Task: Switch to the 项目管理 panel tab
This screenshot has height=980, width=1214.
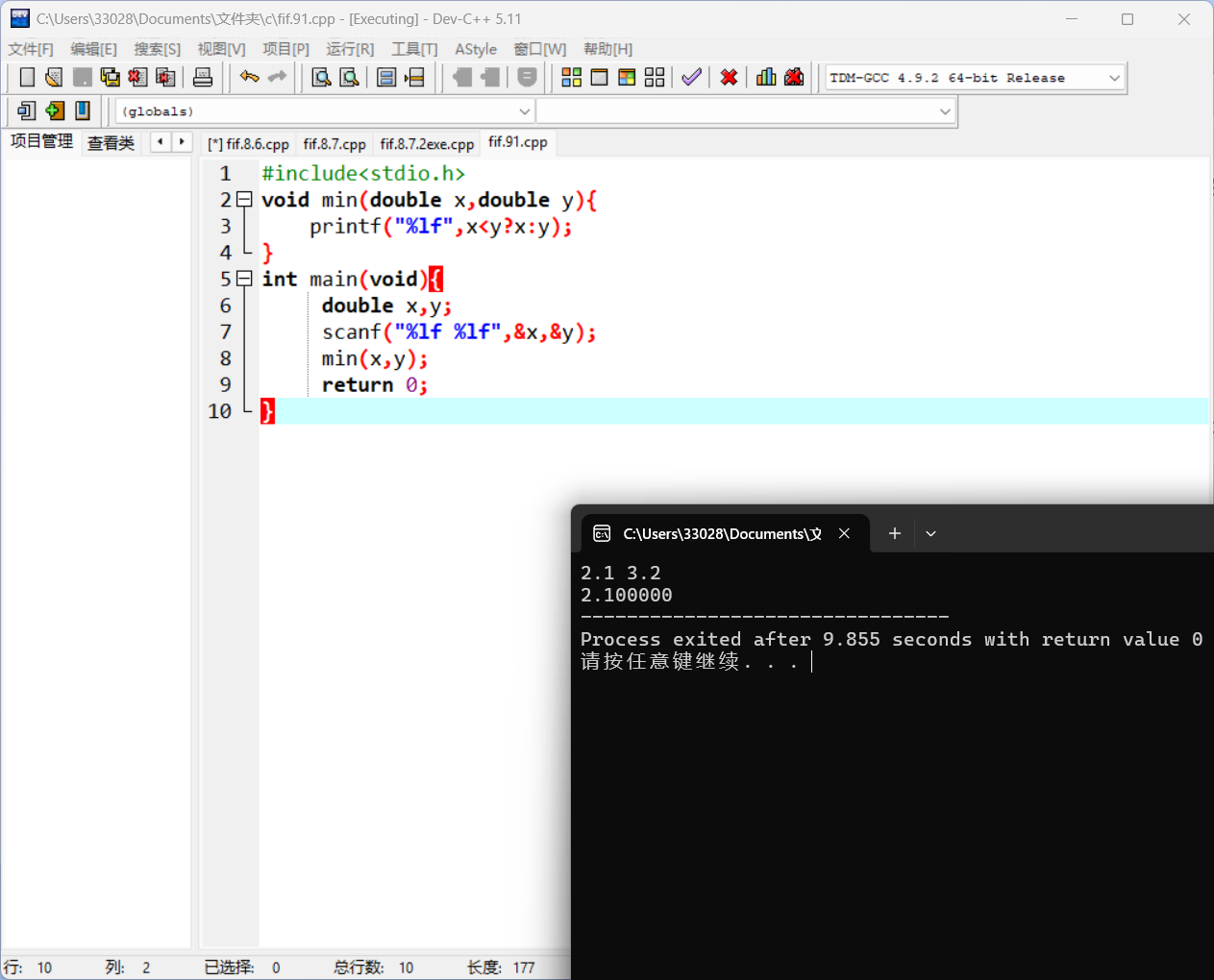Action: coord(41,141)
